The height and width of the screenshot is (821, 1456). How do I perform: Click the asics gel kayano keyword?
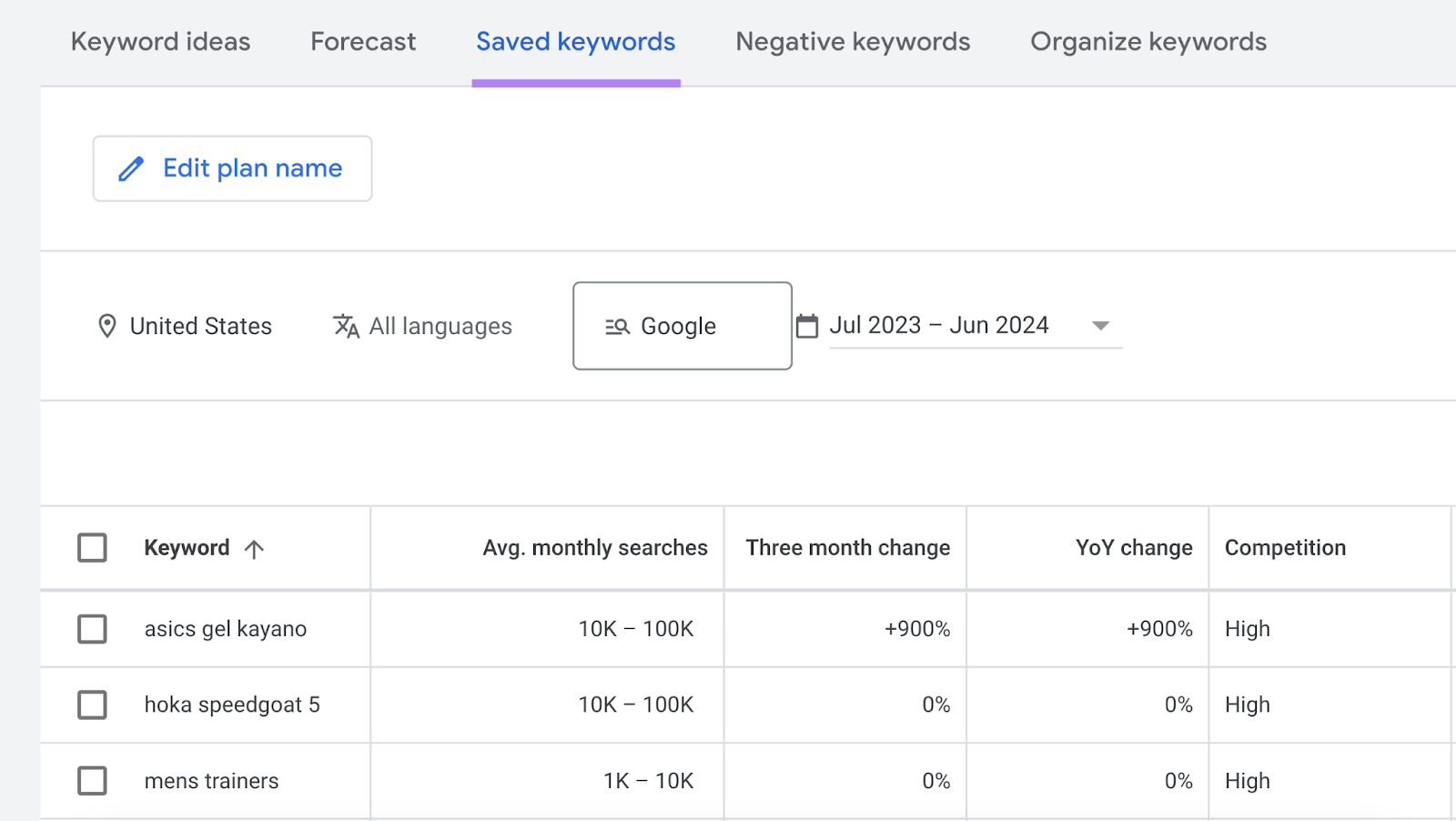point(226,629)
